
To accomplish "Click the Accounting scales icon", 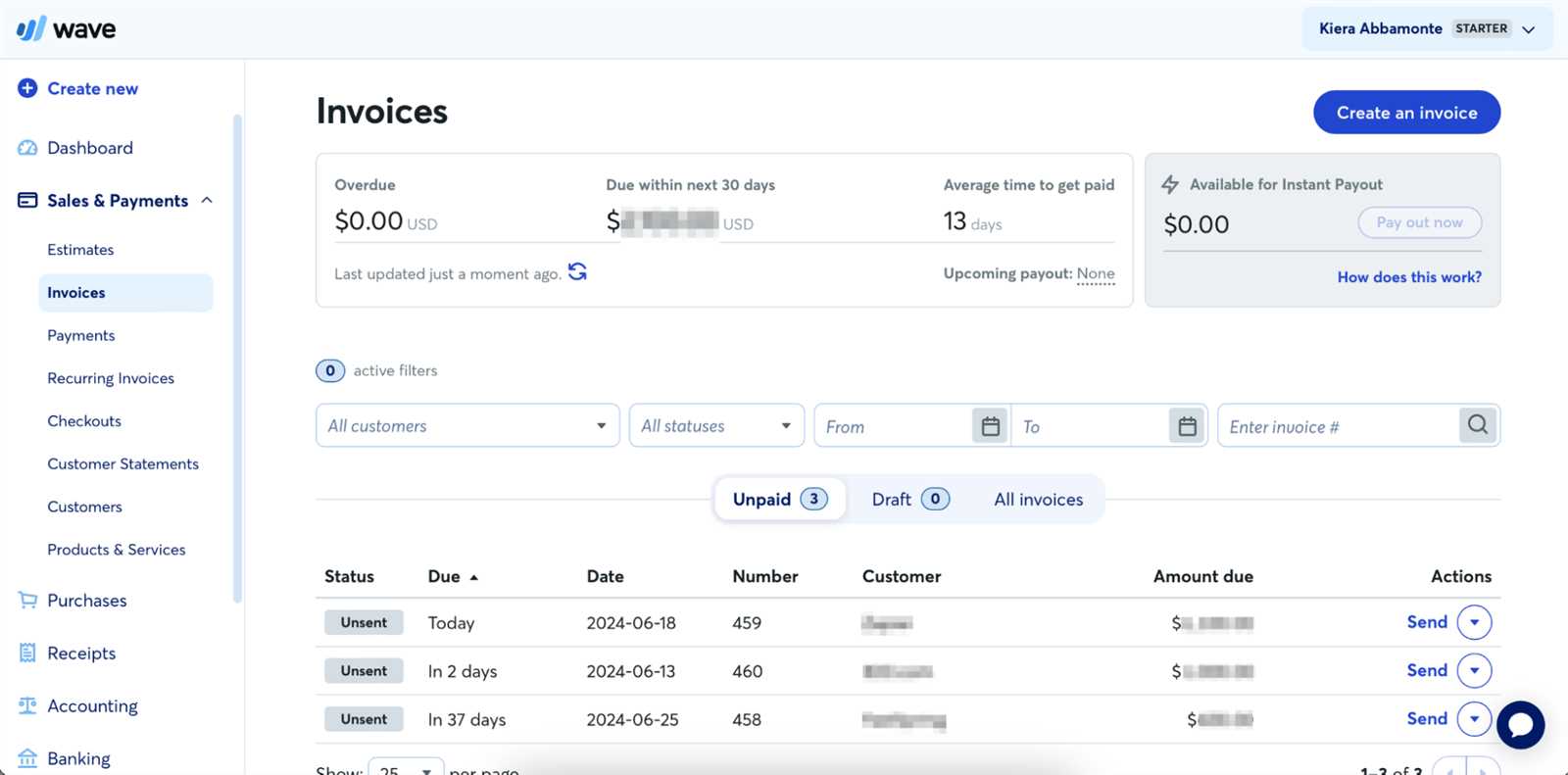I will (27, 705).
